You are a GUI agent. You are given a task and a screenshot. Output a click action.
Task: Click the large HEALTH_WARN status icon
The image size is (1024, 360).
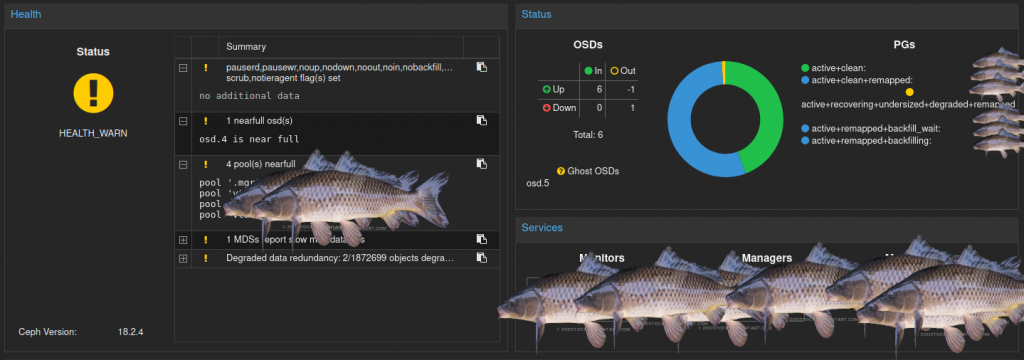[93, 92]
